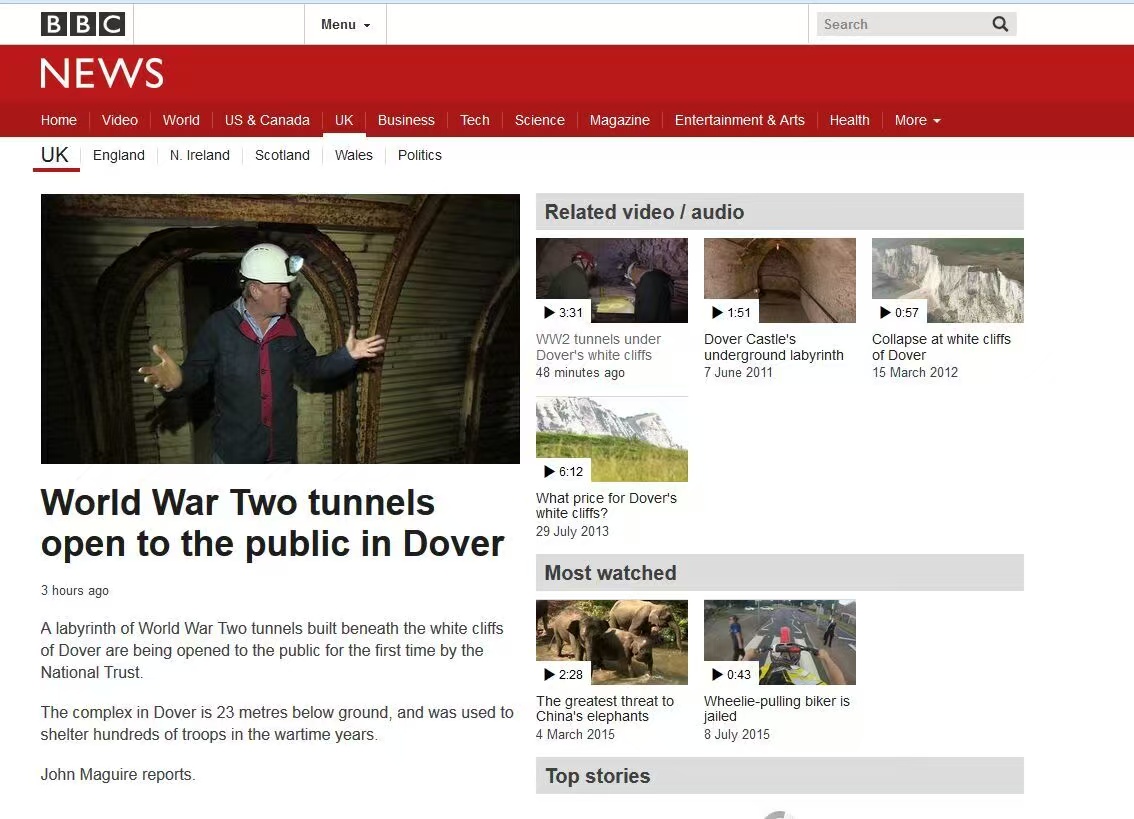
Task: Click the BBC logo
Action: coord(83,24)
